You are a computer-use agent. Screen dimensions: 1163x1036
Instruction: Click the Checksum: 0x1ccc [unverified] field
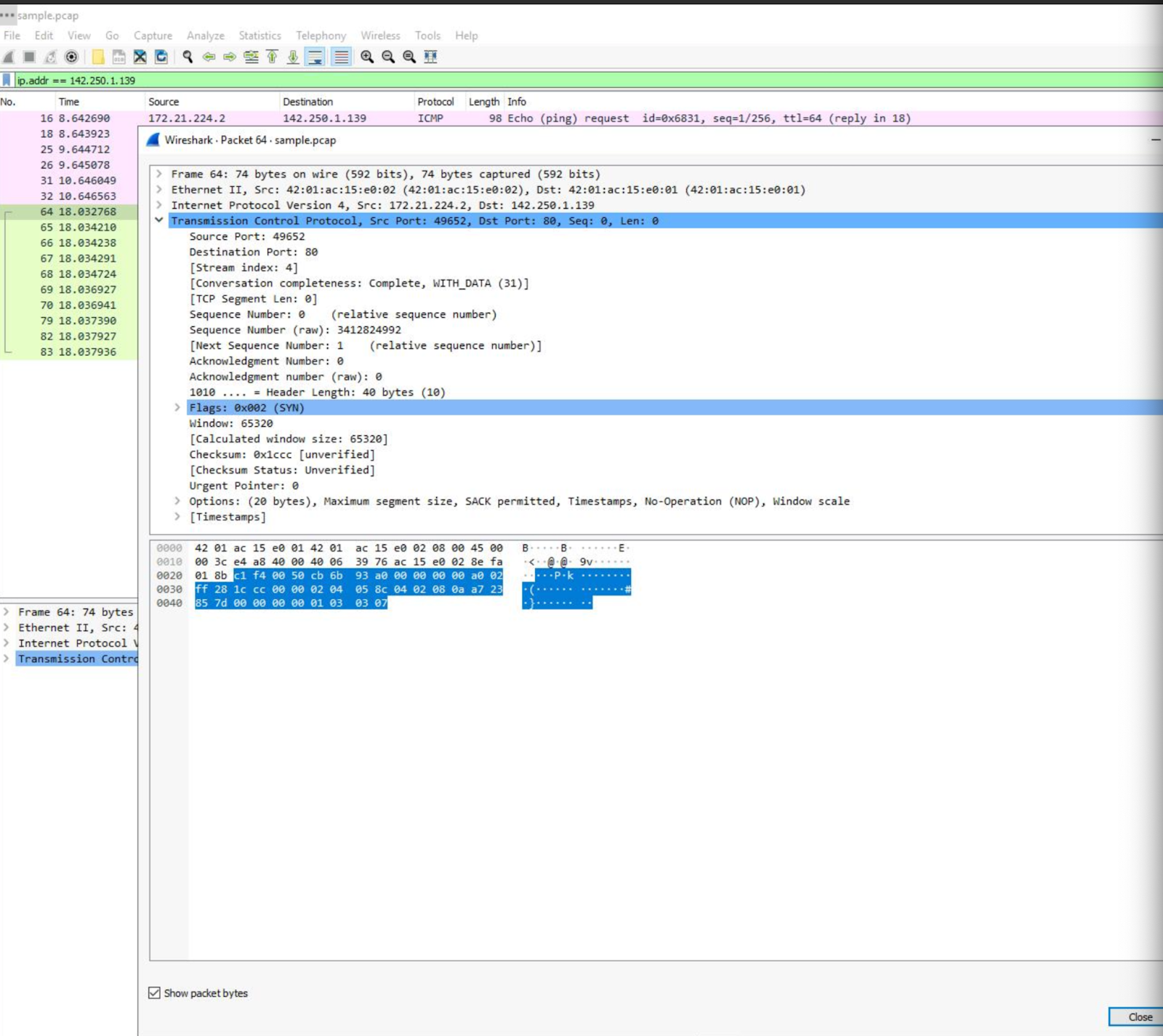coord(282,454)
